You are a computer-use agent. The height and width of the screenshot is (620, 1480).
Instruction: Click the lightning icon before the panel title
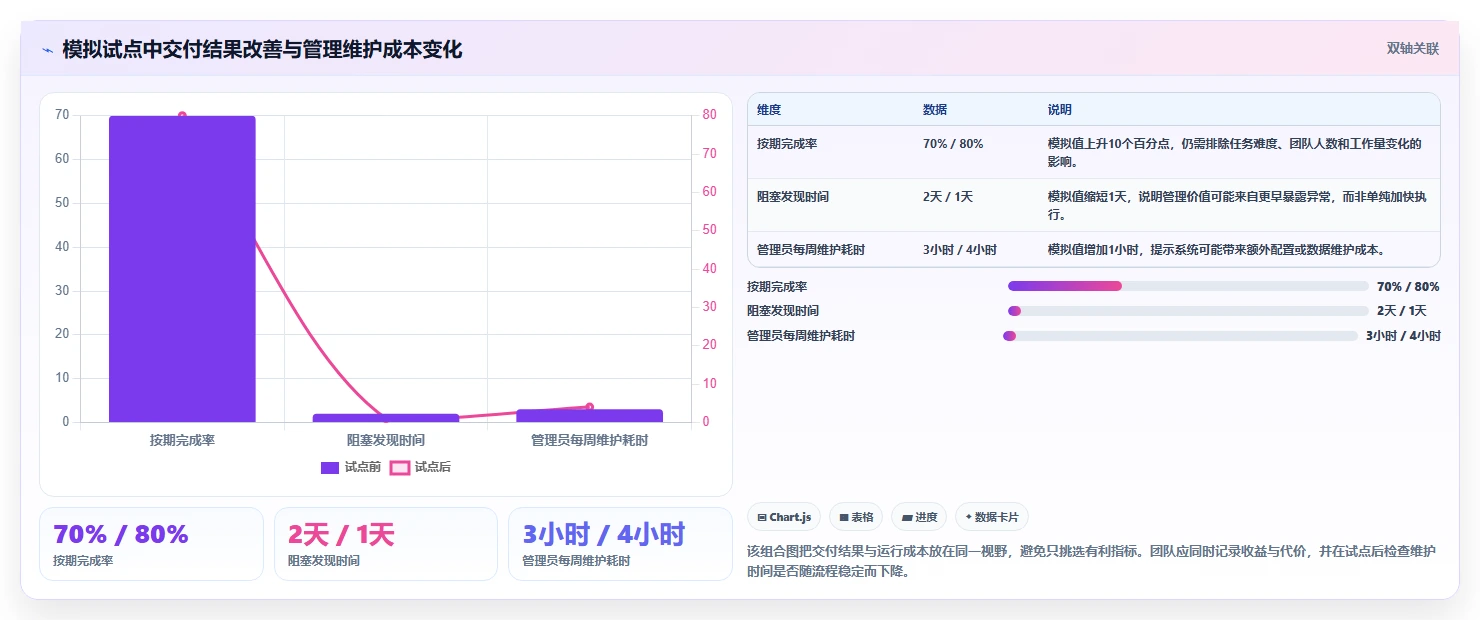tap(47, 50)
